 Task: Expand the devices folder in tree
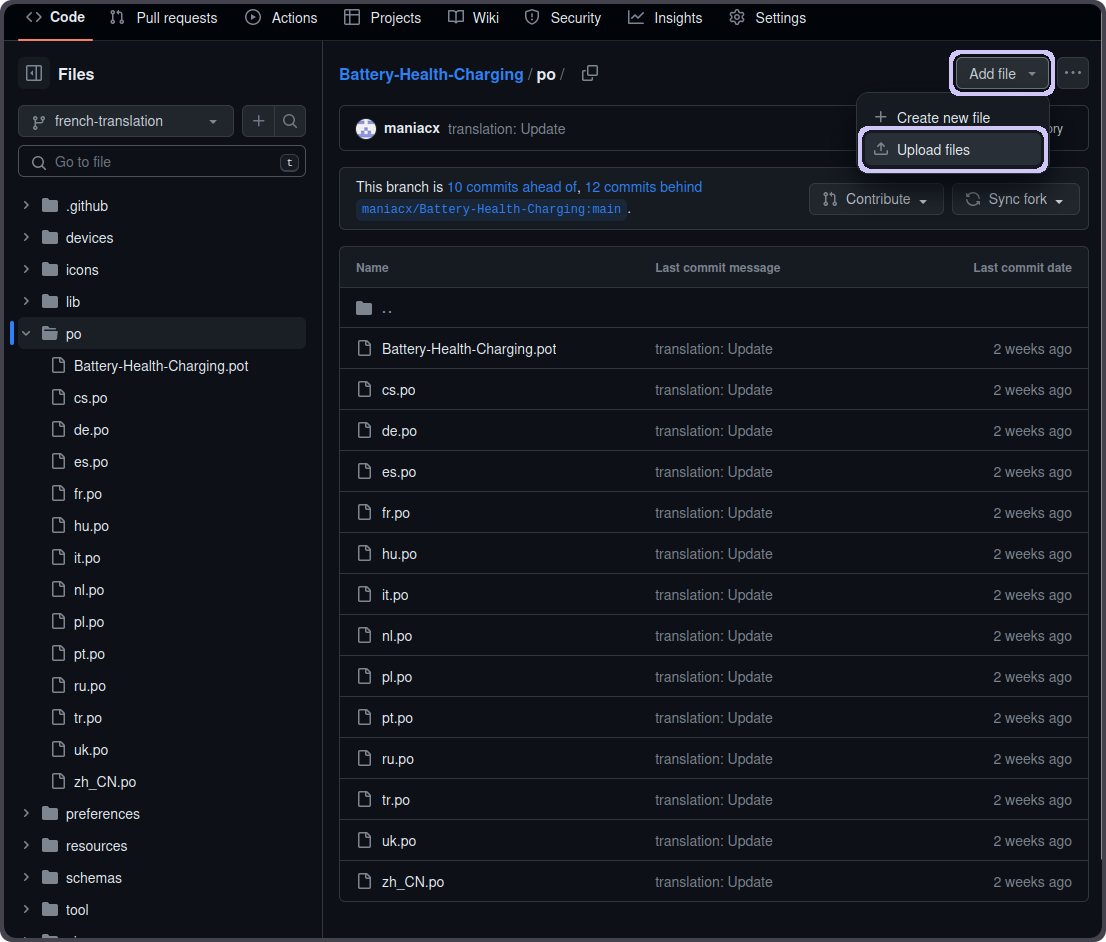pyautogui.click(x=26, y=238)
